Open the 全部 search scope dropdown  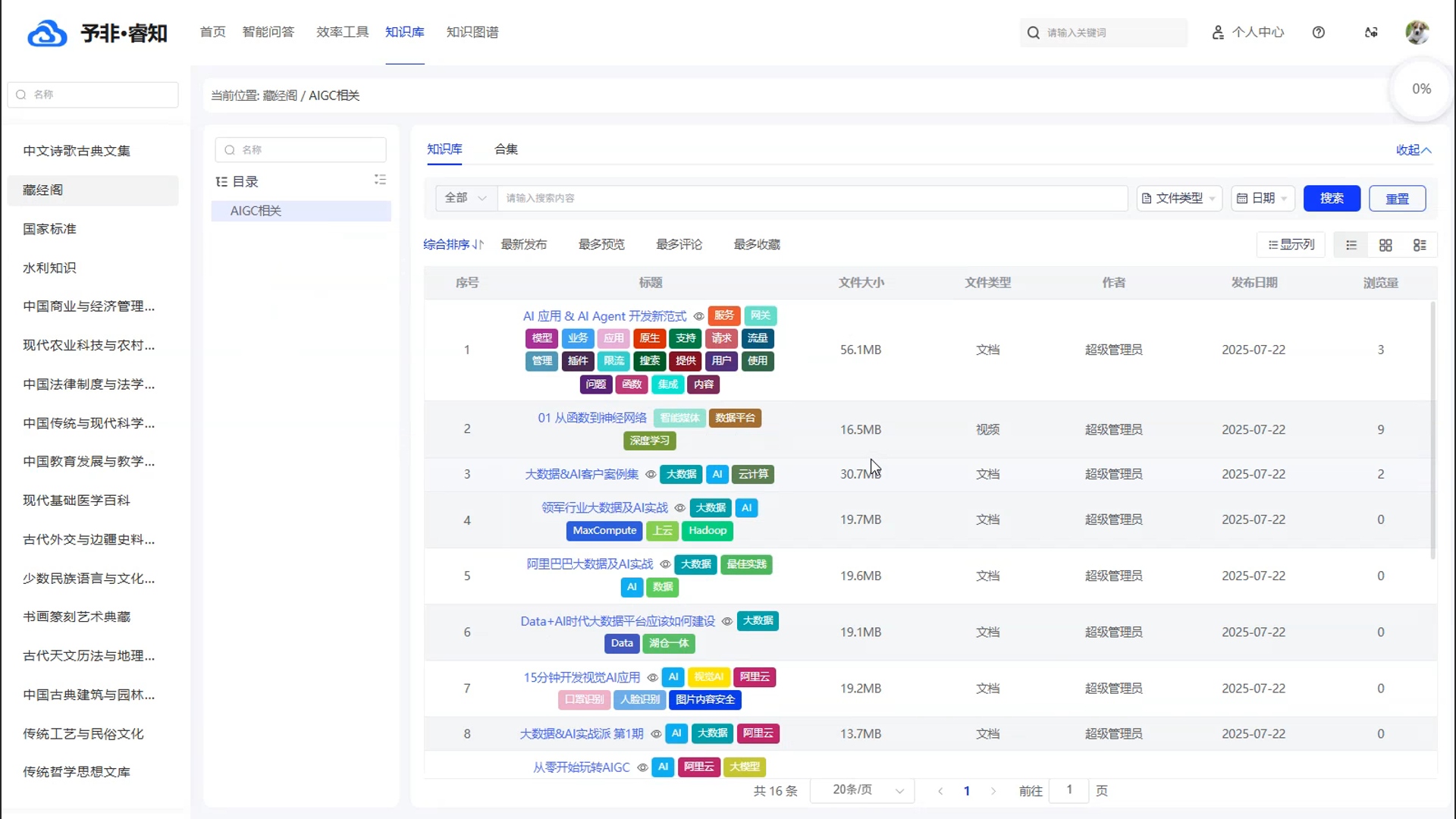tap(466, 198)
